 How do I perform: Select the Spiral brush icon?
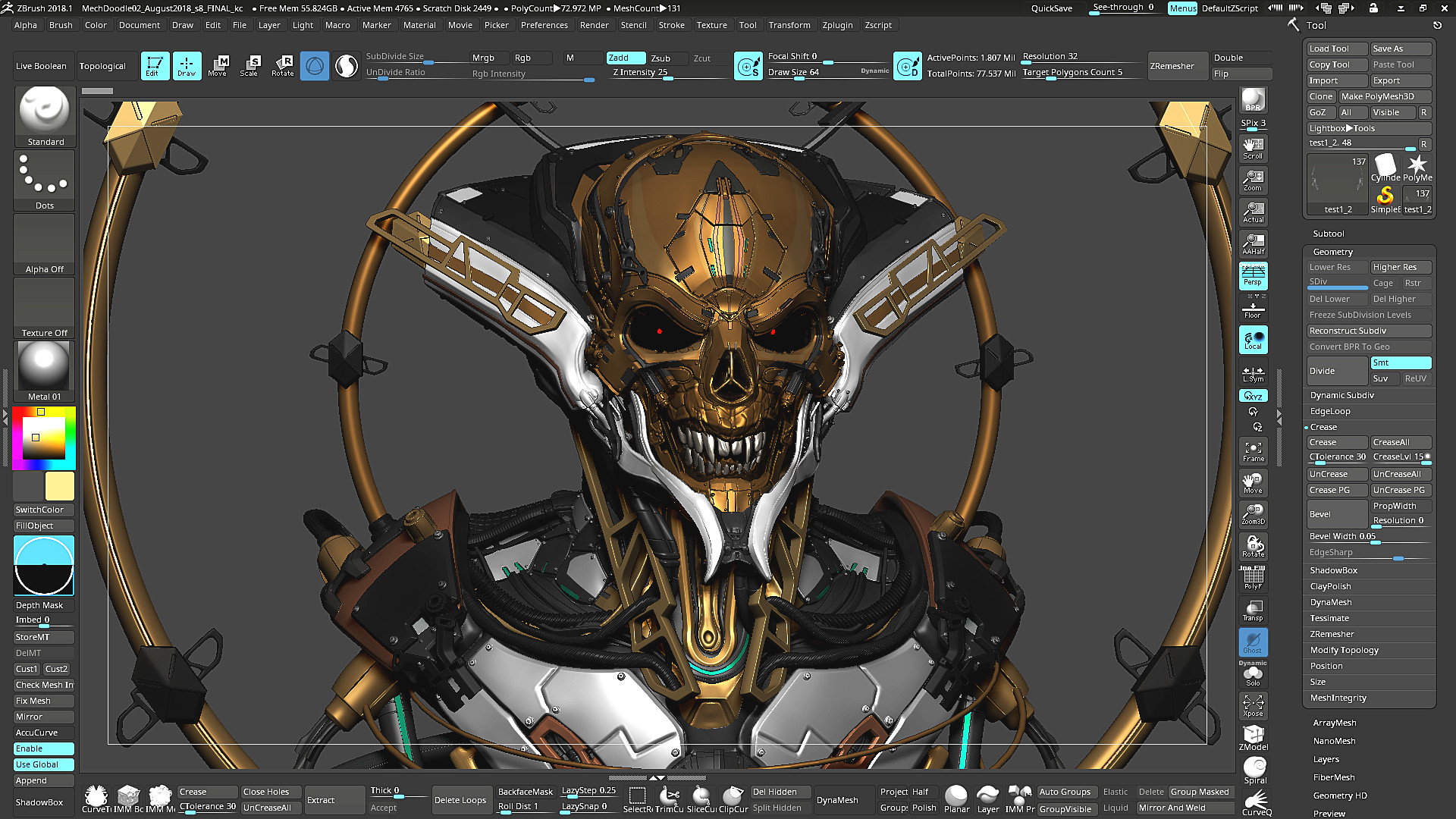tap(1254, 770)
